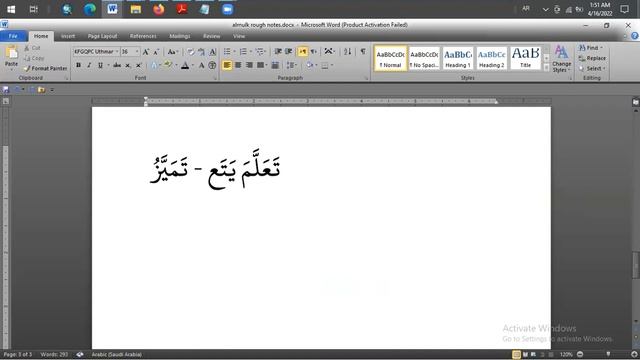Toggle Bold formatting
Screen dimensions: 640x360
tap(78, 65)
